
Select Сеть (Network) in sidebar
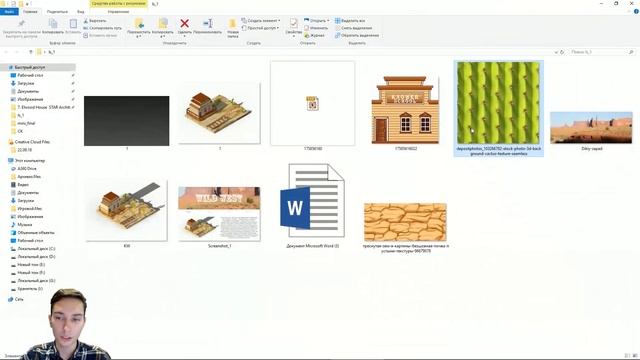coord(19,299)
